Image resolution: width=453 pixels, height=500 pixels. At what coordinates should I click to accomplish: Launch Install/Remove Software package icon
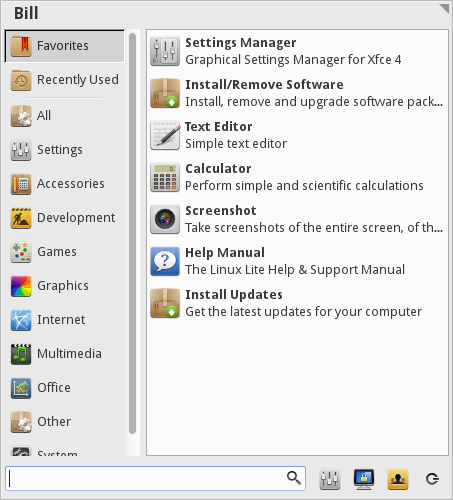click(165, 93)
